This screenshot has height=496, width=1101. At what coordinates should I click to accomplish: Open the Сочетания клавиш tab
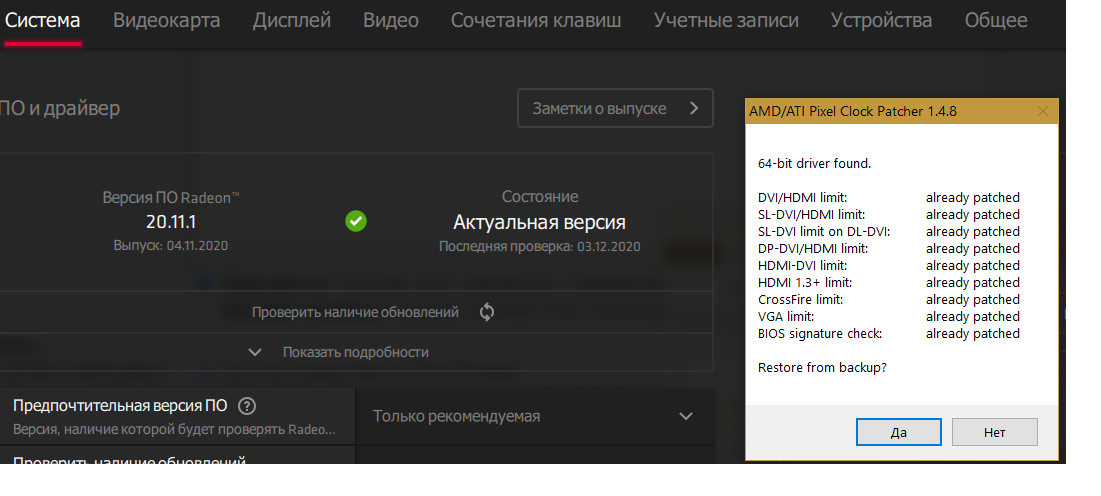[536, 20]
